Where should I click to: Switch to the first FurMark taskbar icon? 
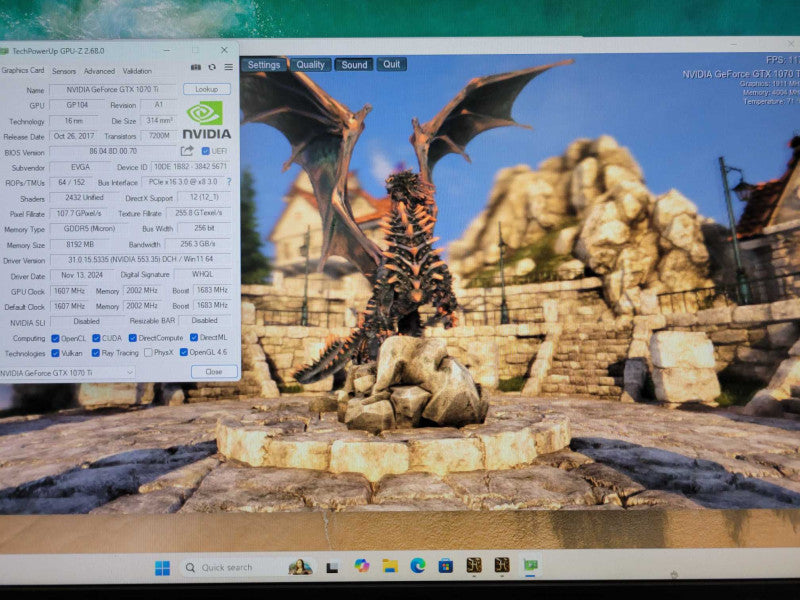(474, 565)
